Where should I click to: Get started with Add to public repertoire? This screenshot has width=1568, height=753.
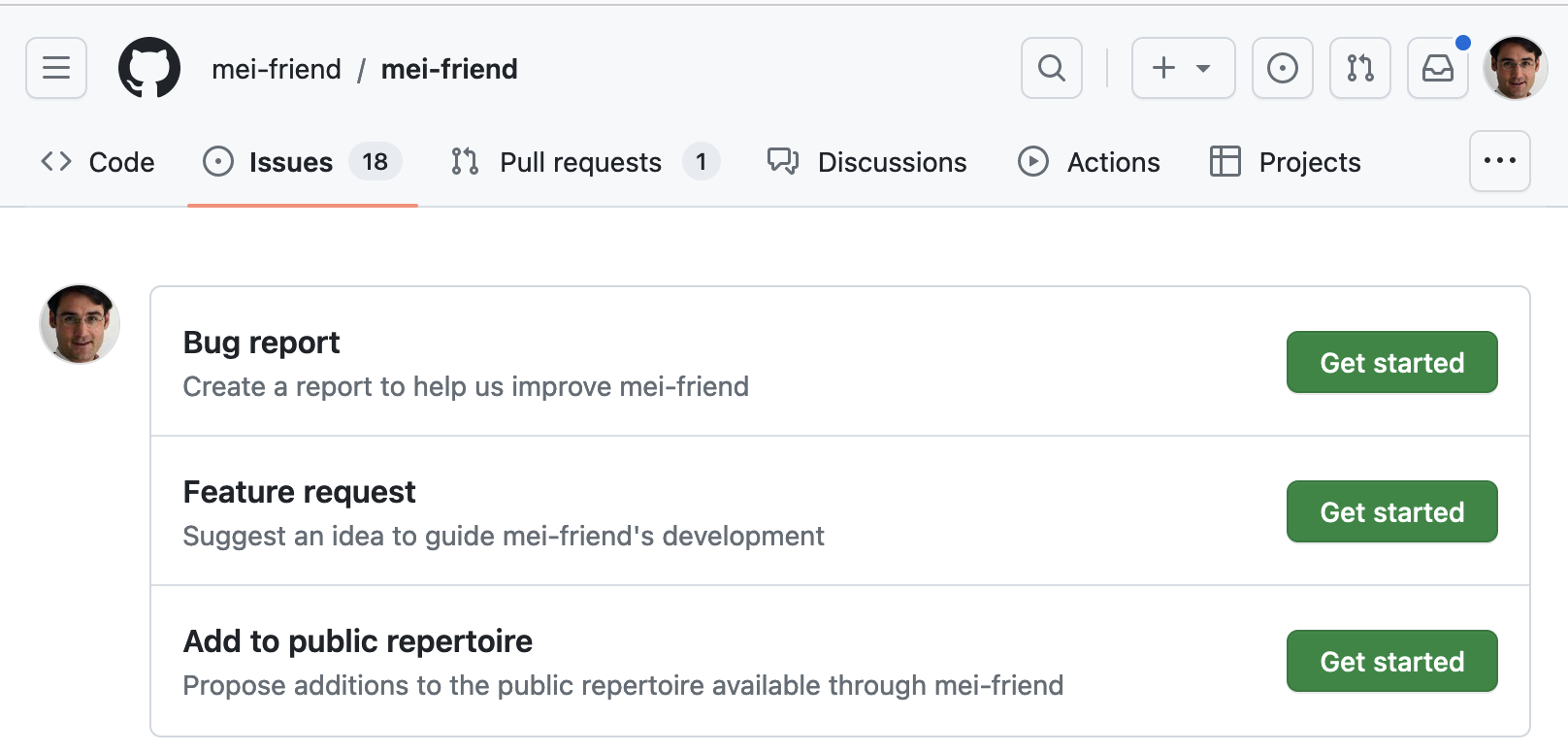[1392, 661]
